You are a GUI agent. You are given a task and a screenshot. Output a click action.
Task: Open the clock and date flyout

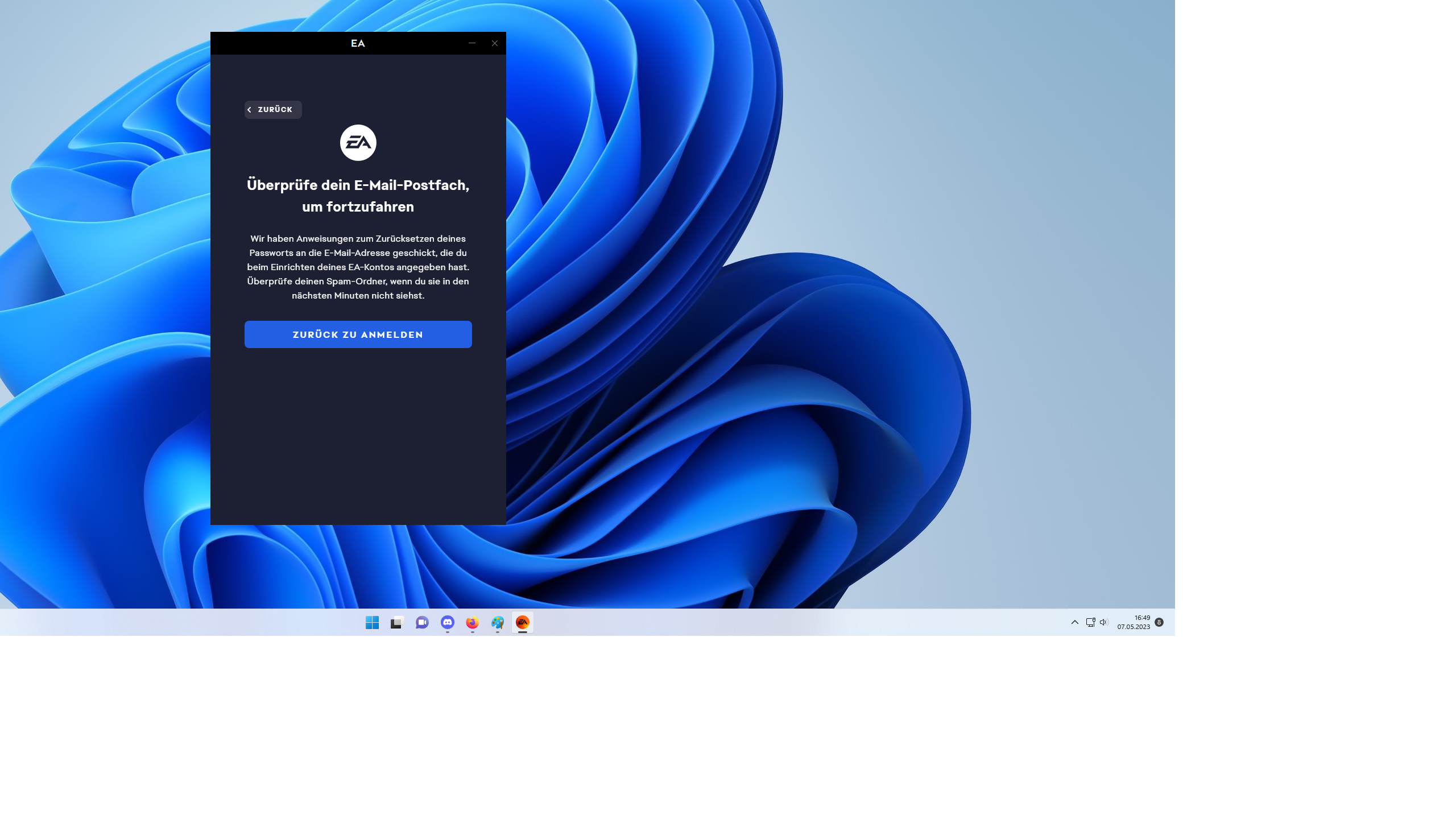click(x=1133, y=622)
